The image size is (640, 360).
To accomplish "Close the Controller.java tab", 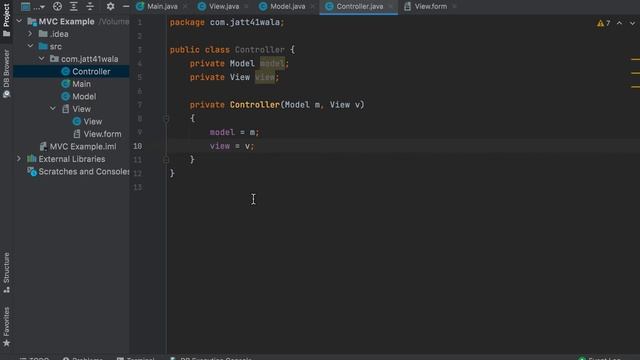I will 390,7.
